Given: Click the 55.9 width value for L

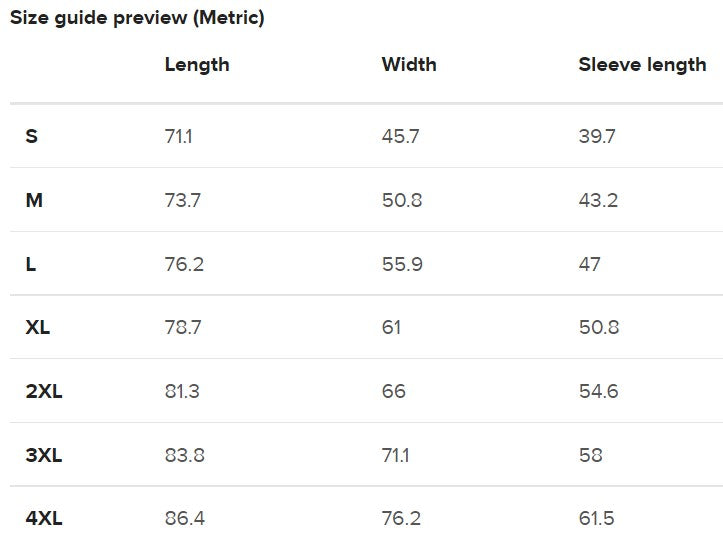Looking at the screenshot, I should pos(402,264).
